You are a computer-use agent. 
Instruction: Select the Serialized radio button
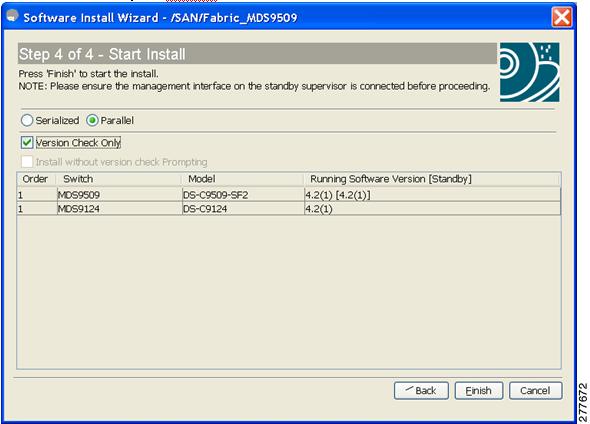tap(27, 120)
